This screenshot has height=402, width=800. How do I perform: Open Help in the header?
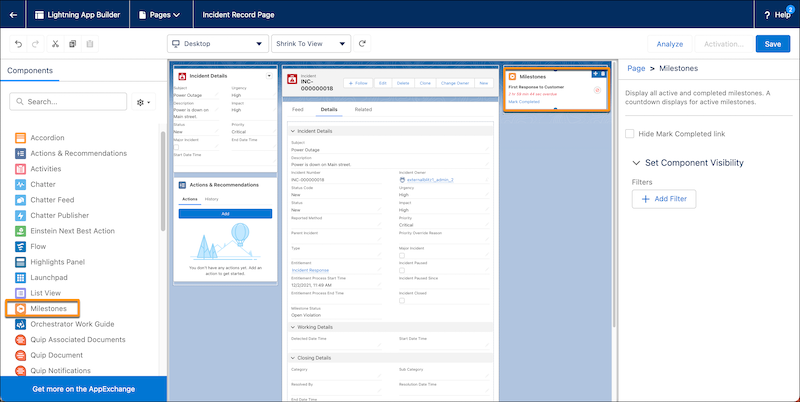pos(777,15)
